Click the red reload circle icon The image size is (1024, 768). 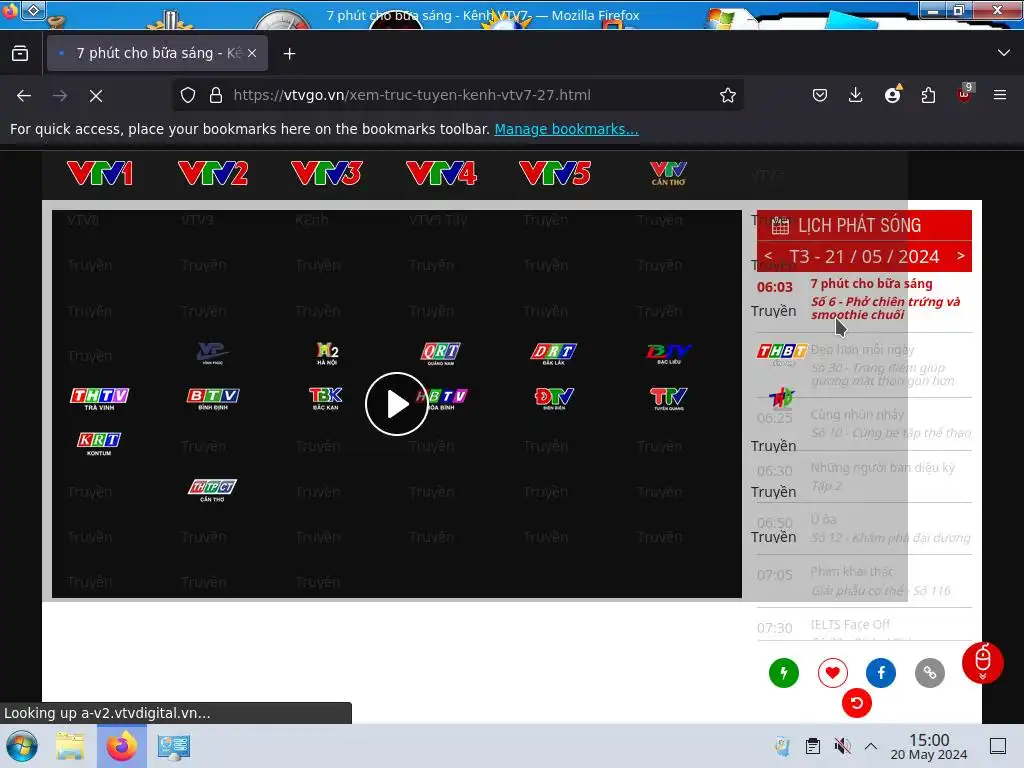click(857, 703)
